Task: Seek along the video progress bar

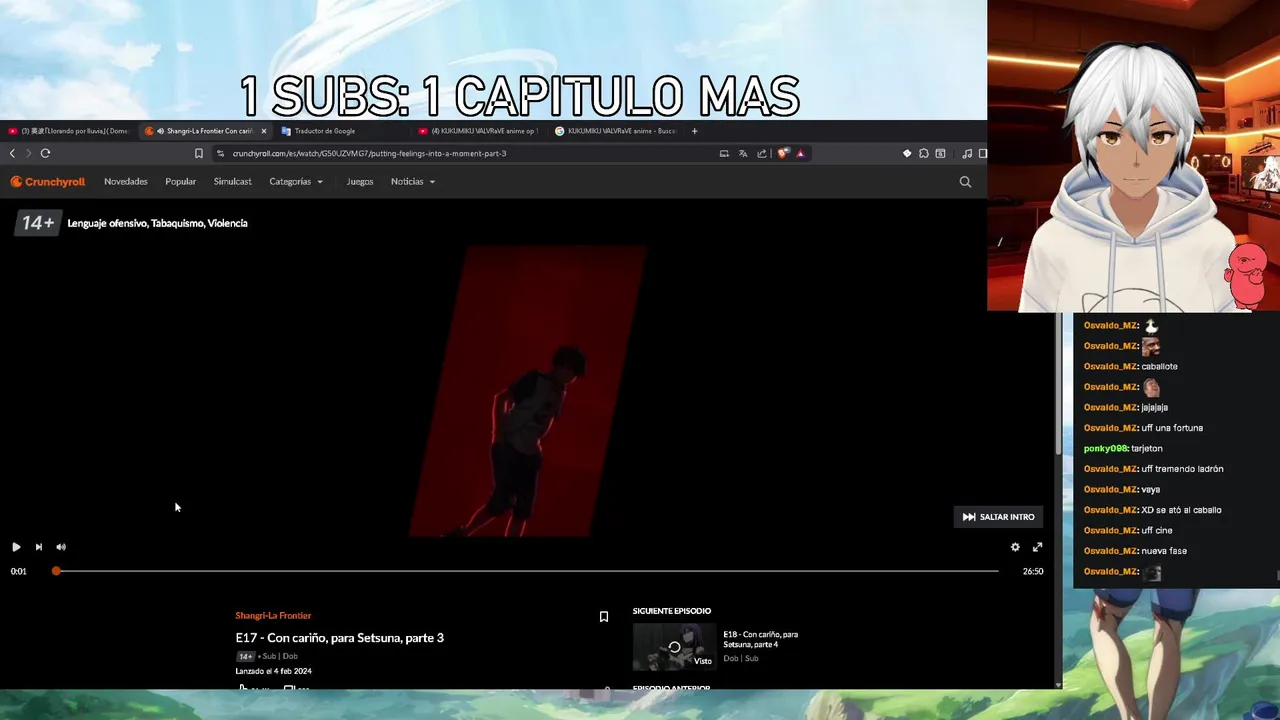Action: [x=527, y=571]
